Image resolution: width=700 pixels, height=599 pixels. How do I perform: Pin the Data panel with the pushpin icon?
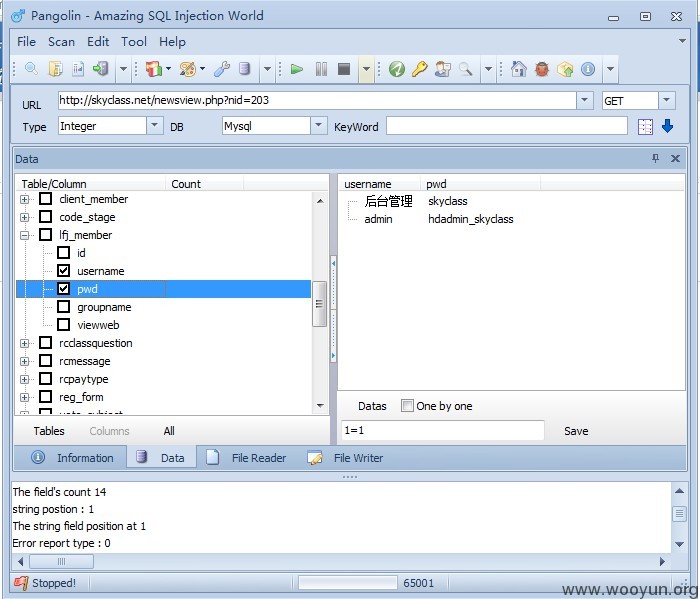click(655, 158)
